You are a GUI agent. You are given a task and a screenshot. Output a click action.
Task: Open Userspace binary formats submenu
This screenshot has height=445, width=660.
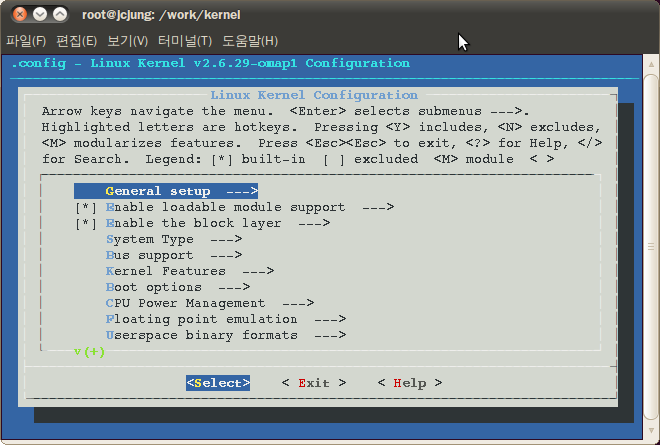click(226, 335)
